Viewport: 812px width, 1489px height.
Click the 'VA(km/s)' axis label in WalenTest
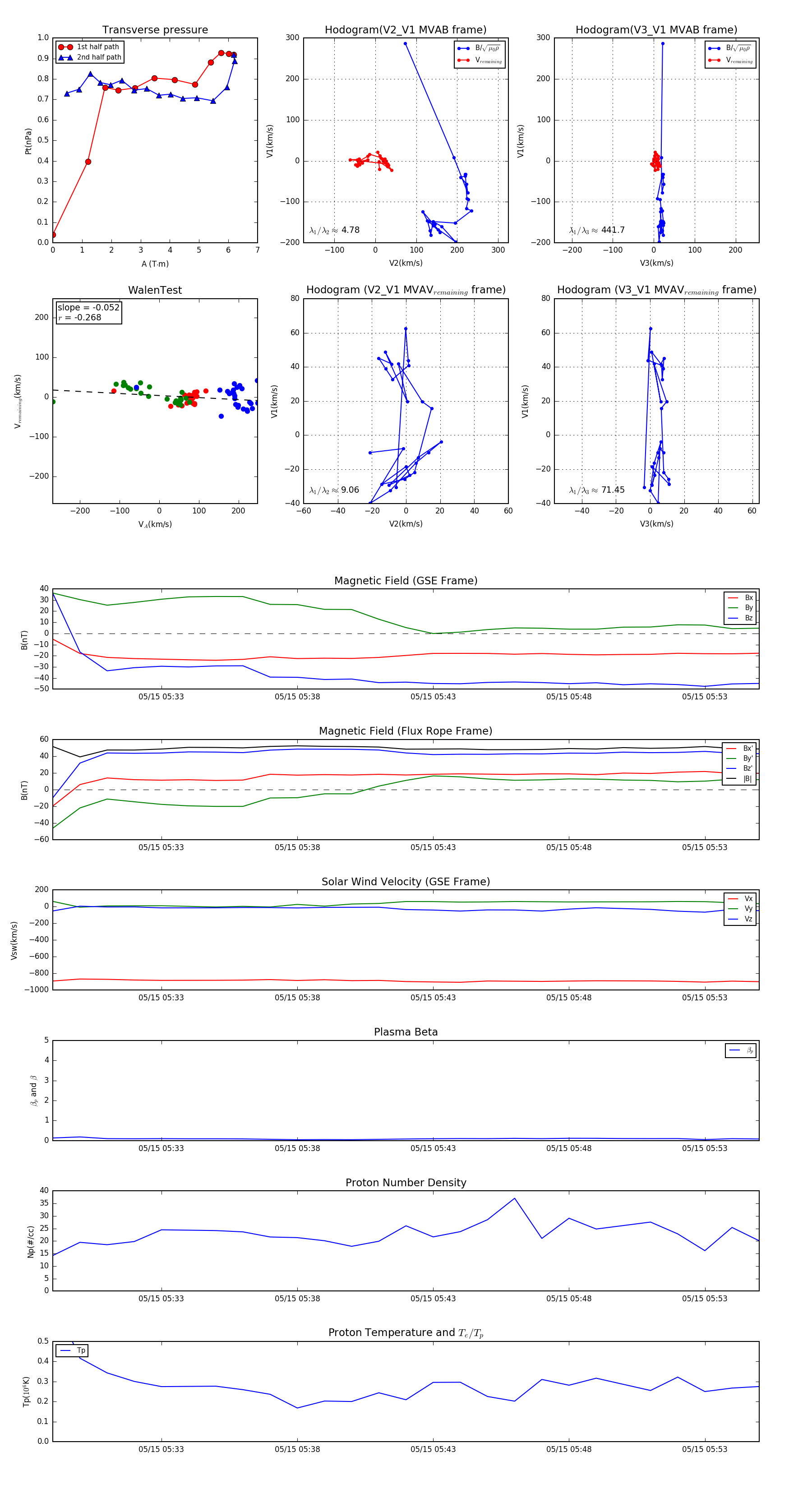click(x=155, y=524)
